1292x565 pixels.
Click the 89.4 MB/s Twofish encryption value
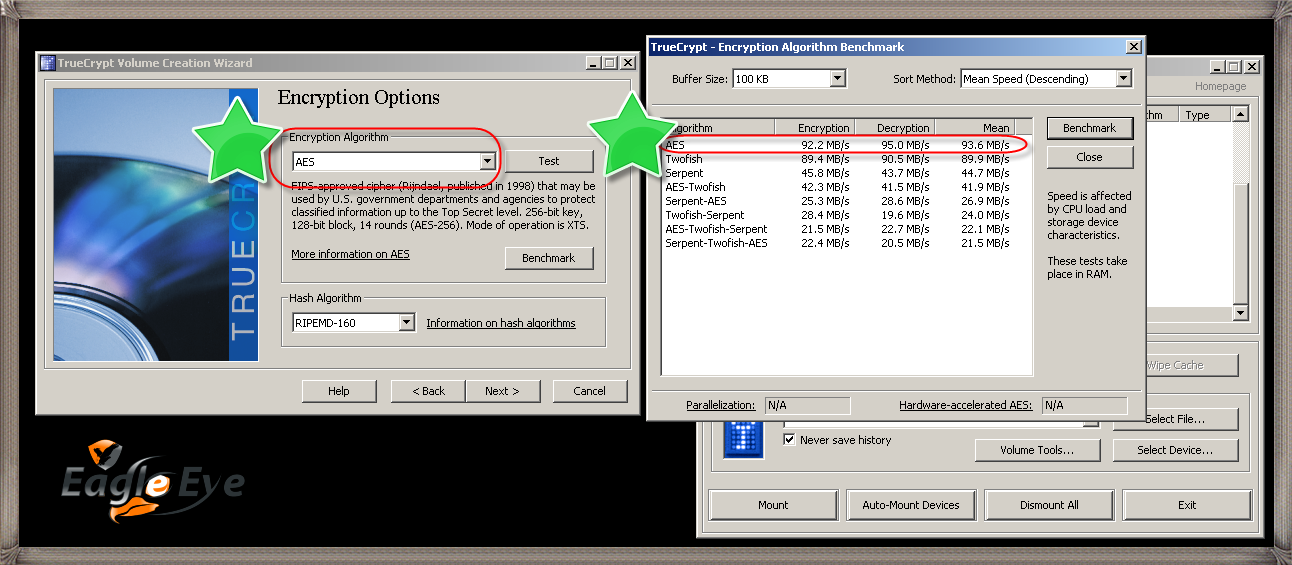(x=826, y=159)
